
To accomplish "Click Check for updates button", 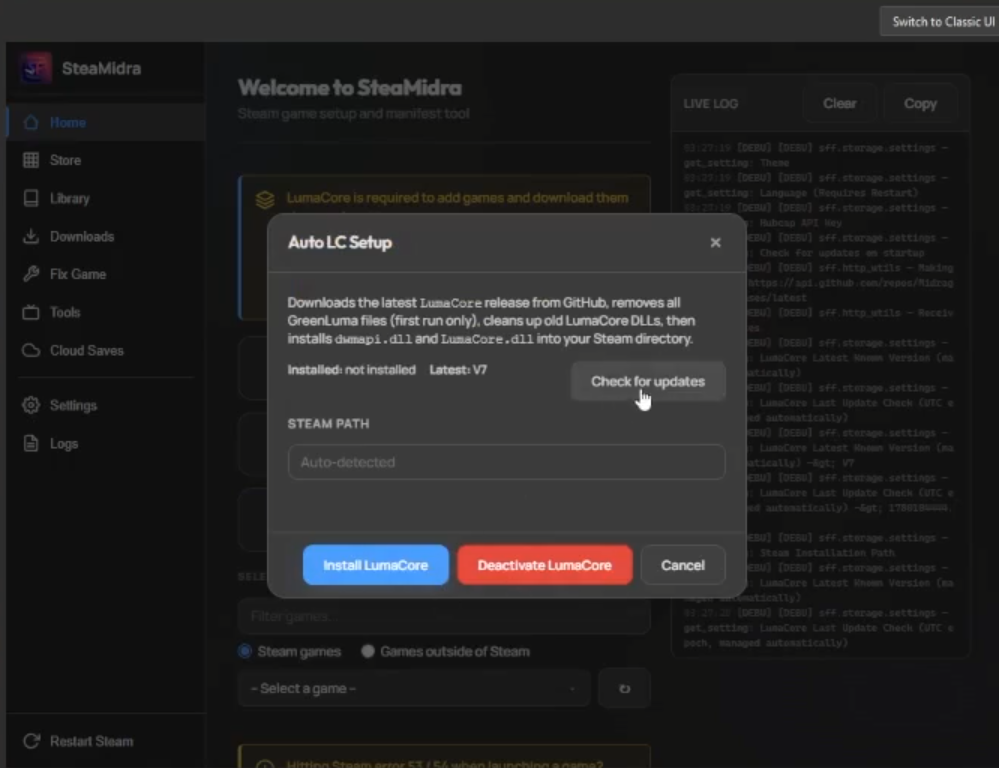I will (648, 381).
